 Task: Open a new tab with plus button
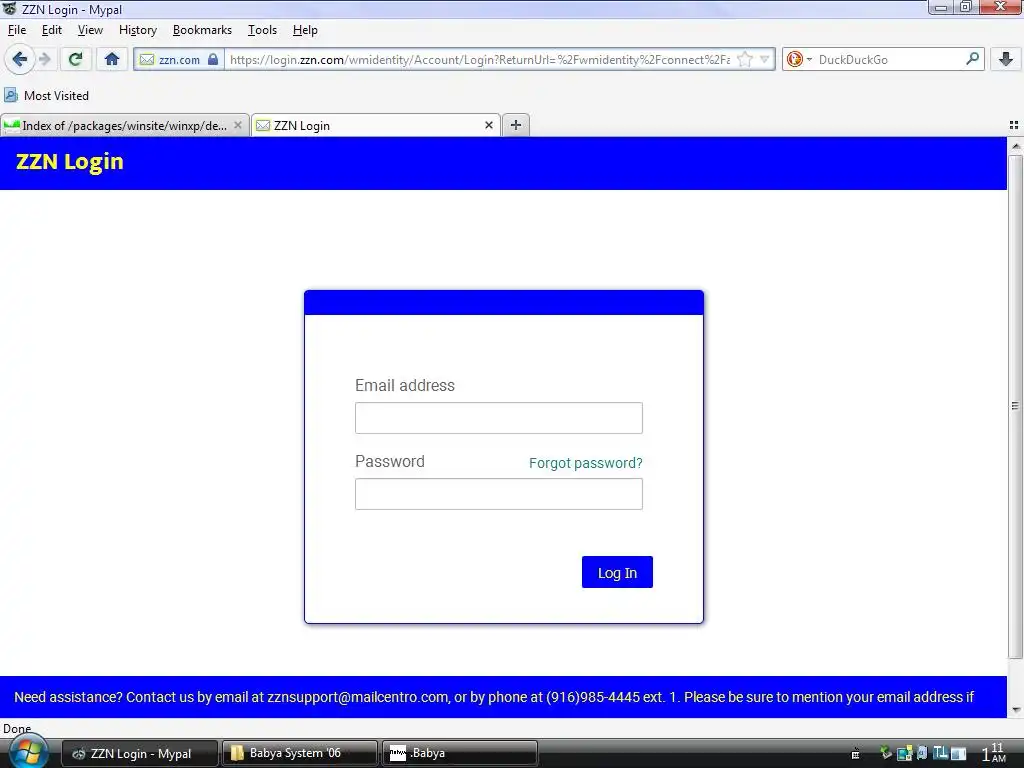coord(516,125)
